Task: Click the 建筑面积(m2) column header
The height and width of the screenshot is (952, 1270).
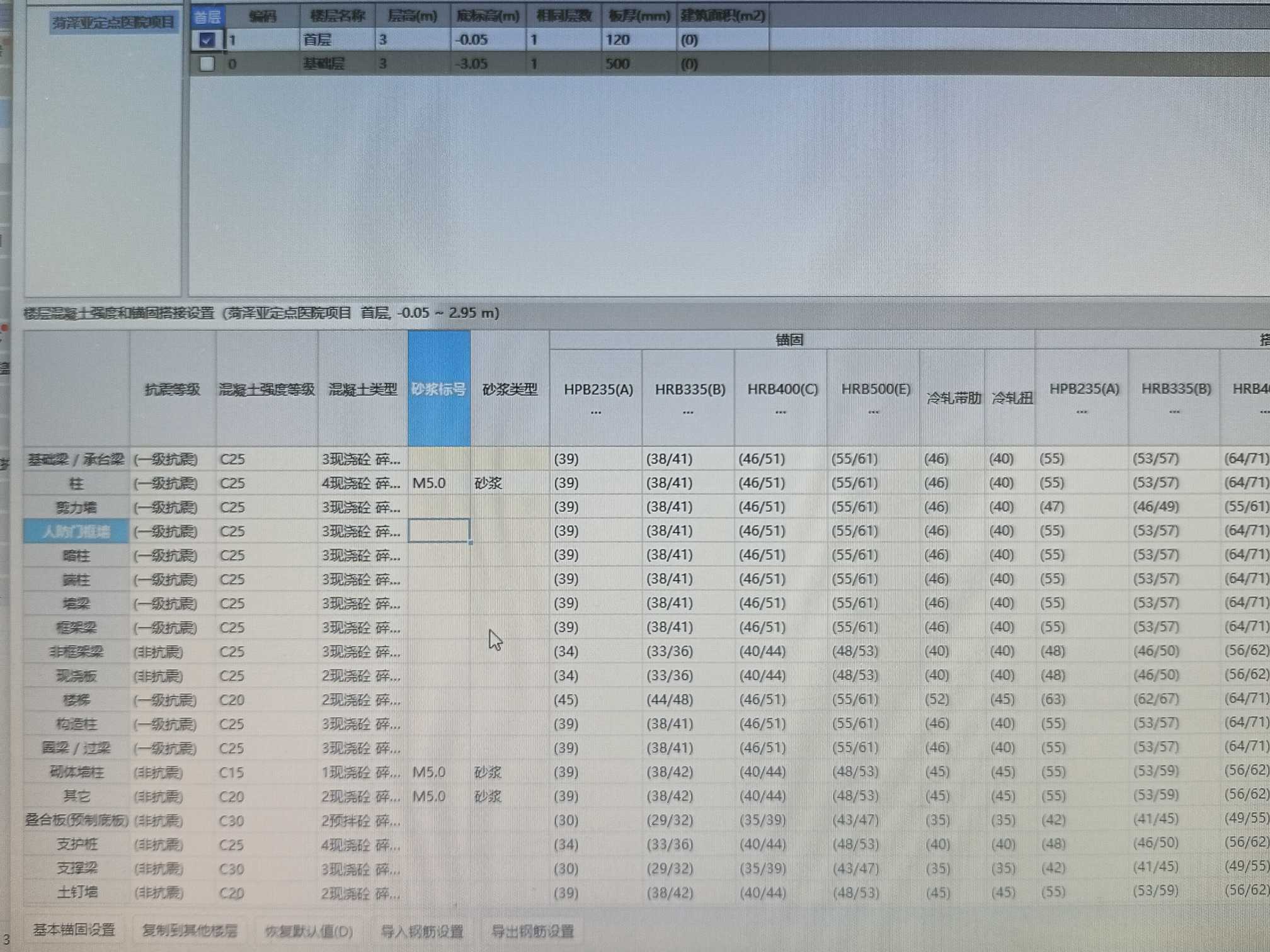Action: [723, 16]
